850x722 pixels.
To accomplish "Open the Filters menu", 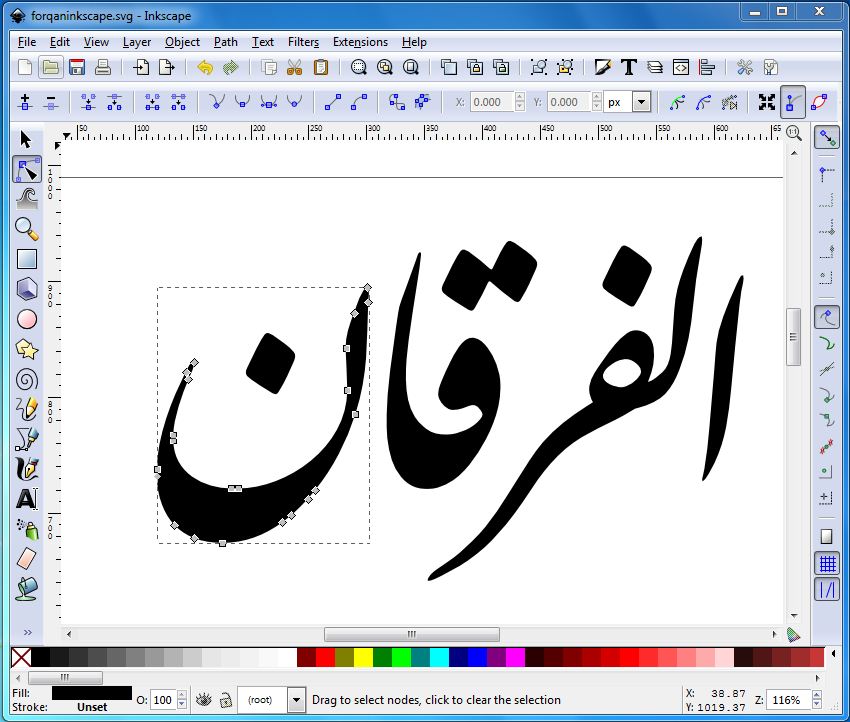I will coord(303,42).
